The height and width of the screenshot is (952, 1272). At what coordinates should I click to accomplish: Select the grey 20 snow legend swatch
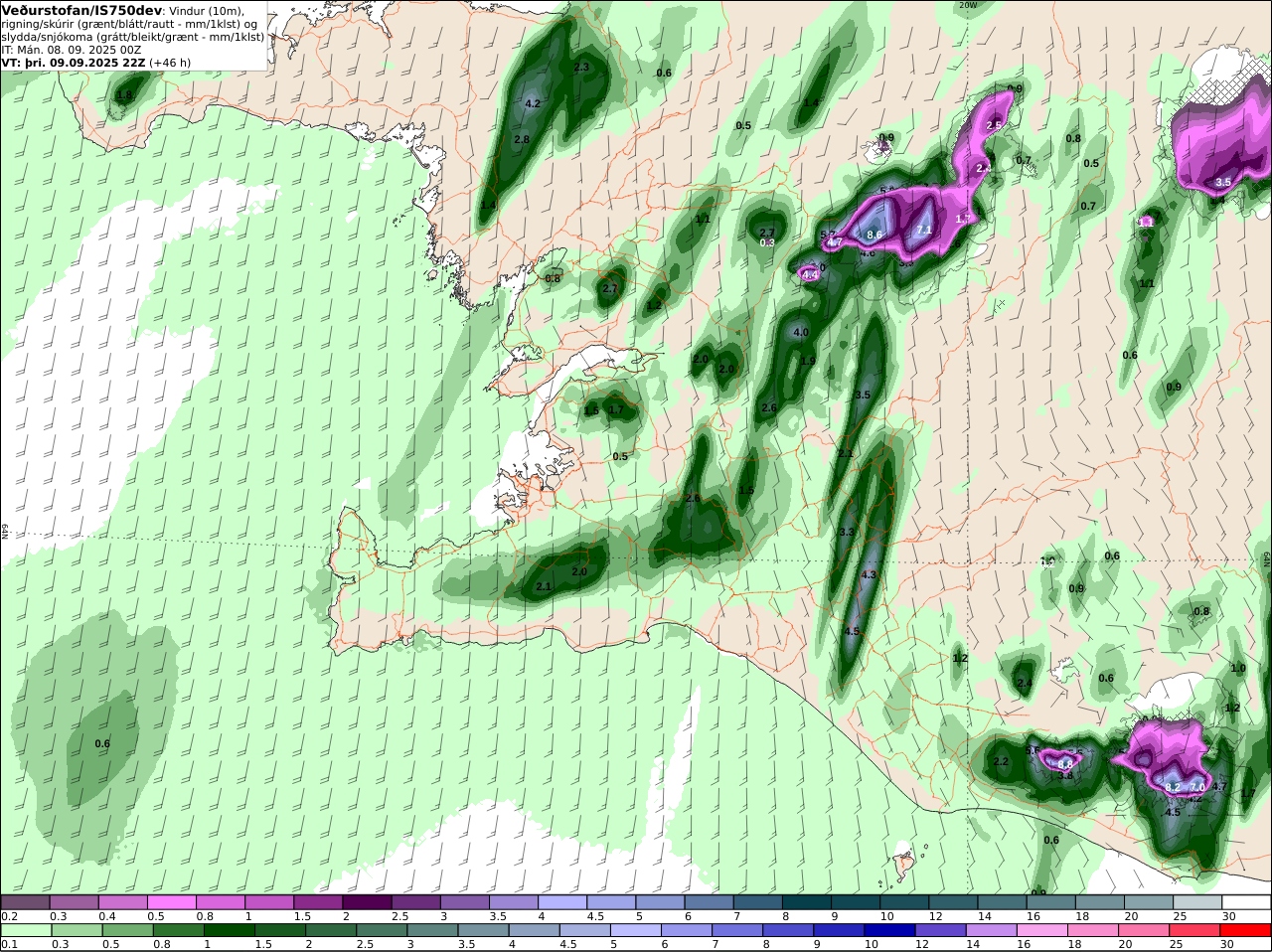point(1149,901)
